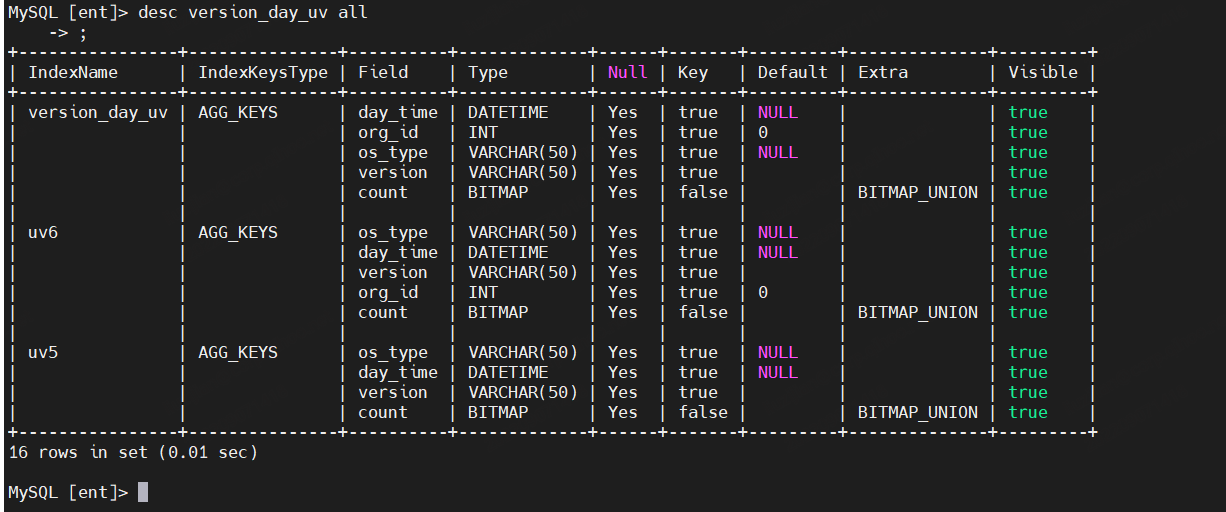Click the uv5 index name
The height and width of the screenshot is (512, 1226).
(43, 352)
